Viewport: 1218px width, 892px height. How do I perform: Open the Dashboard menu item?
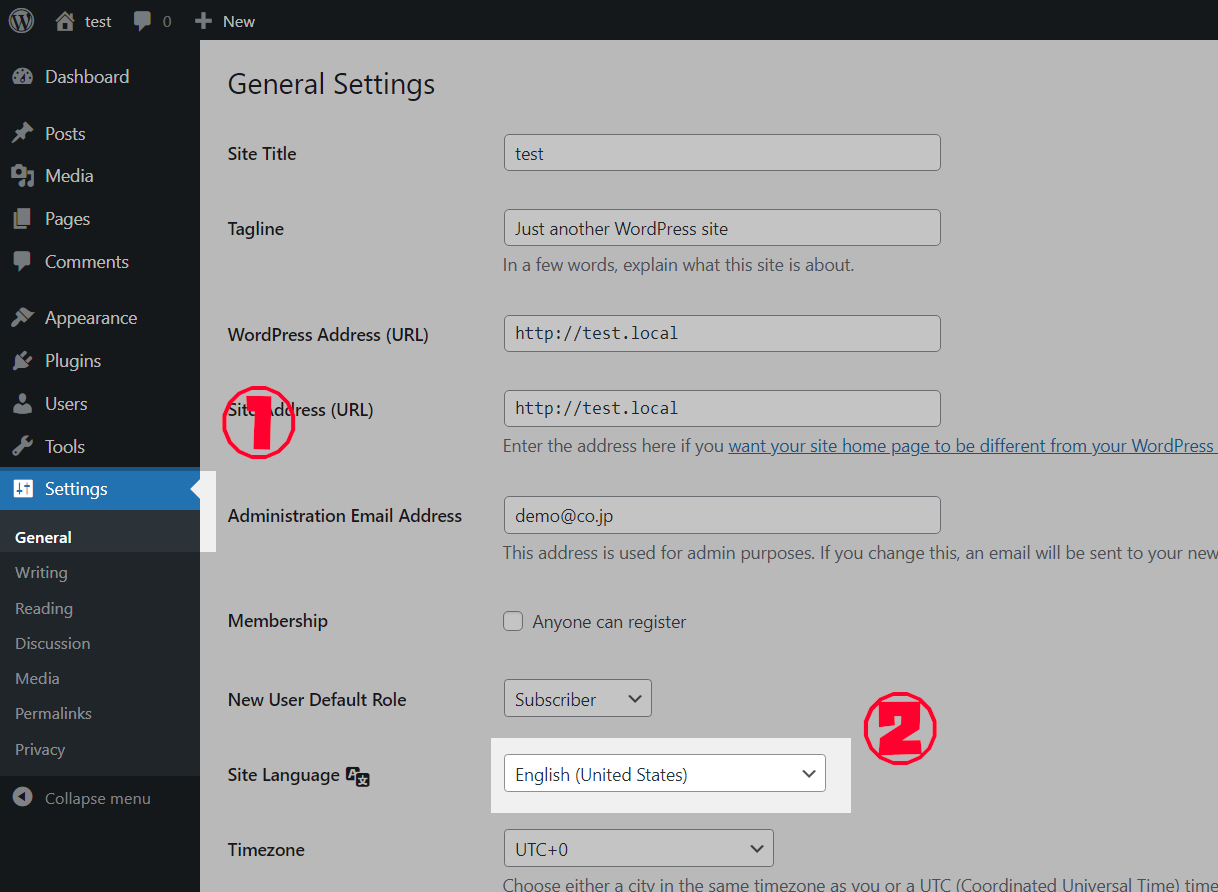[87, 77]
